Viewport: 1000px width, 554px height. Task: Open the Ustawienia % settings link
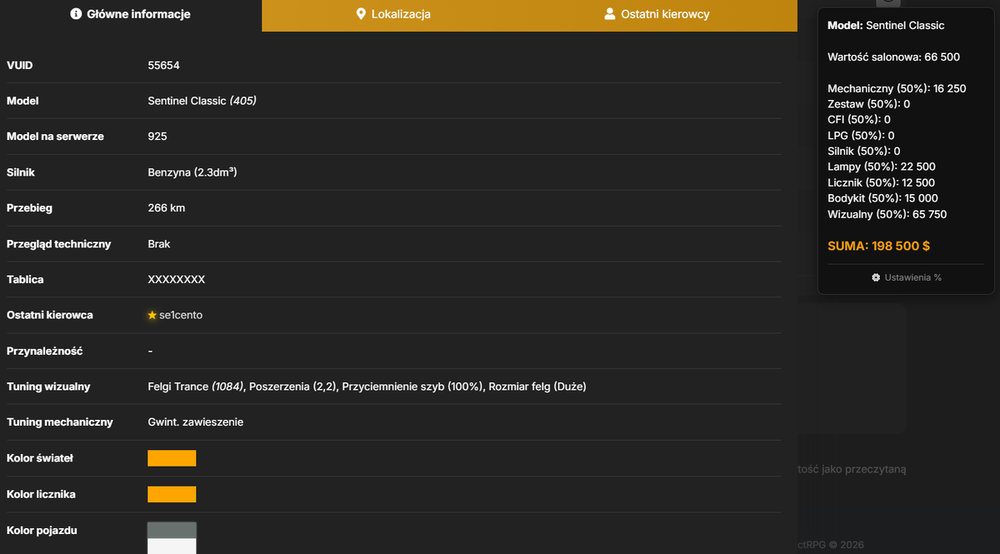(x=906, y=277)
